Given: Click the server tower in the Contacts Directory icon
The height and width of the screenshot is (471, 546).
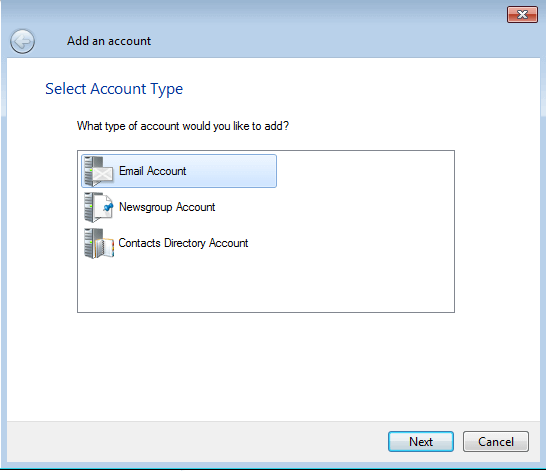Looking at the screenshot, I should 89,243.
